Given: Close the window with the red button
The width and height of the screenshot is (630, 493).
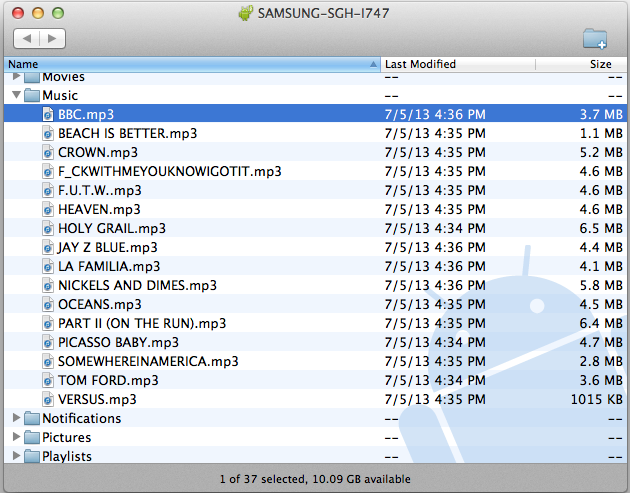Looking at the screenshot, I should click(x=18, y=13).
